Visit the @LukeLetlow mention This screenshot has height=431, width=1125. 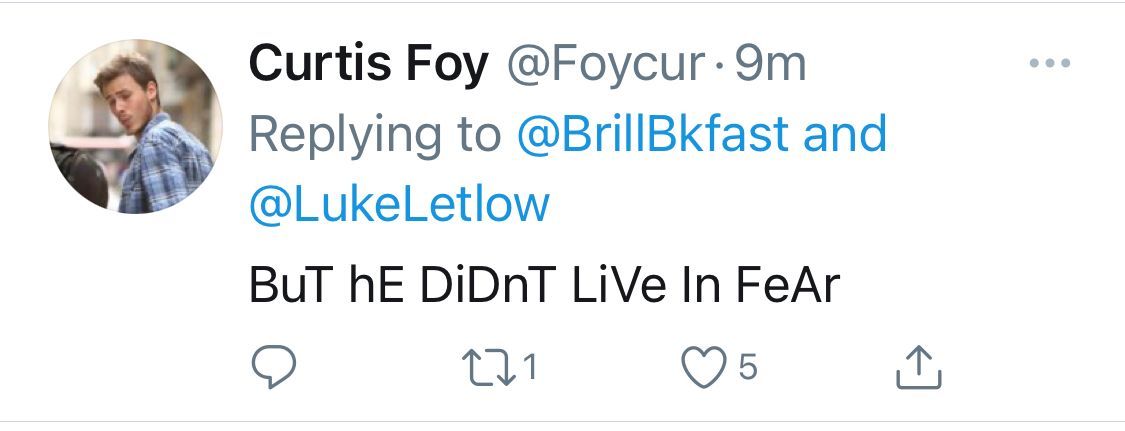[x=399, y=203]
